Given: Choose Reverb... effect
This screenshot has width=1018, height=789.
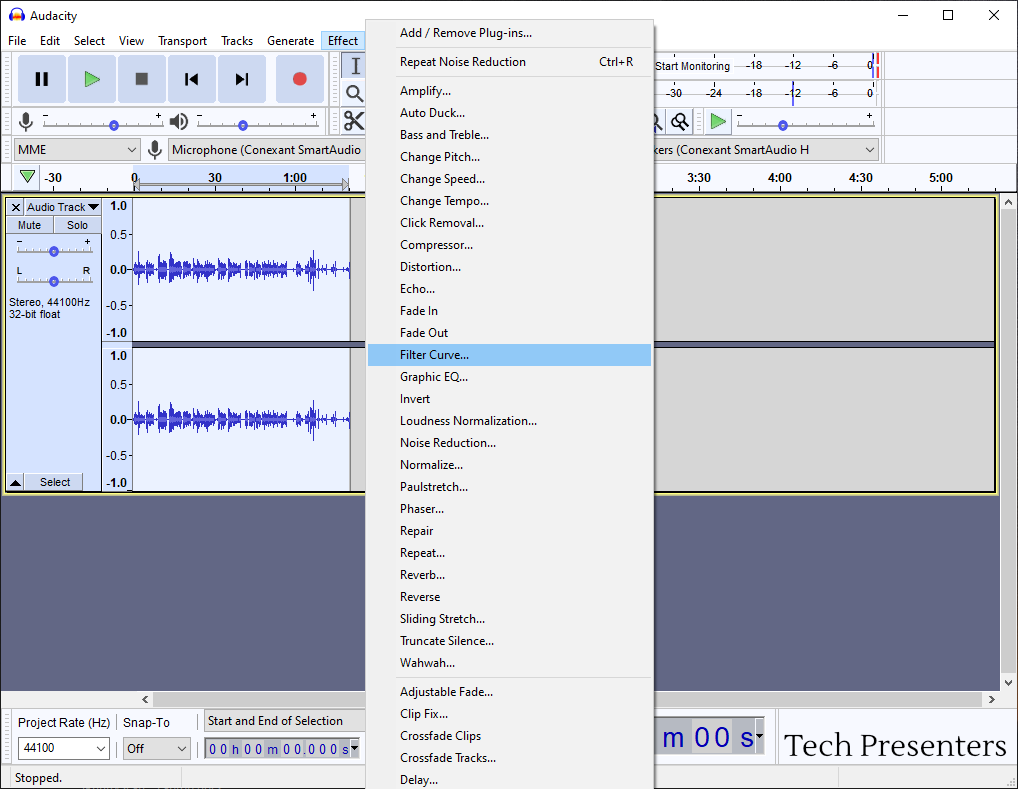Looking at the screenshot, I should coord(509,575).
